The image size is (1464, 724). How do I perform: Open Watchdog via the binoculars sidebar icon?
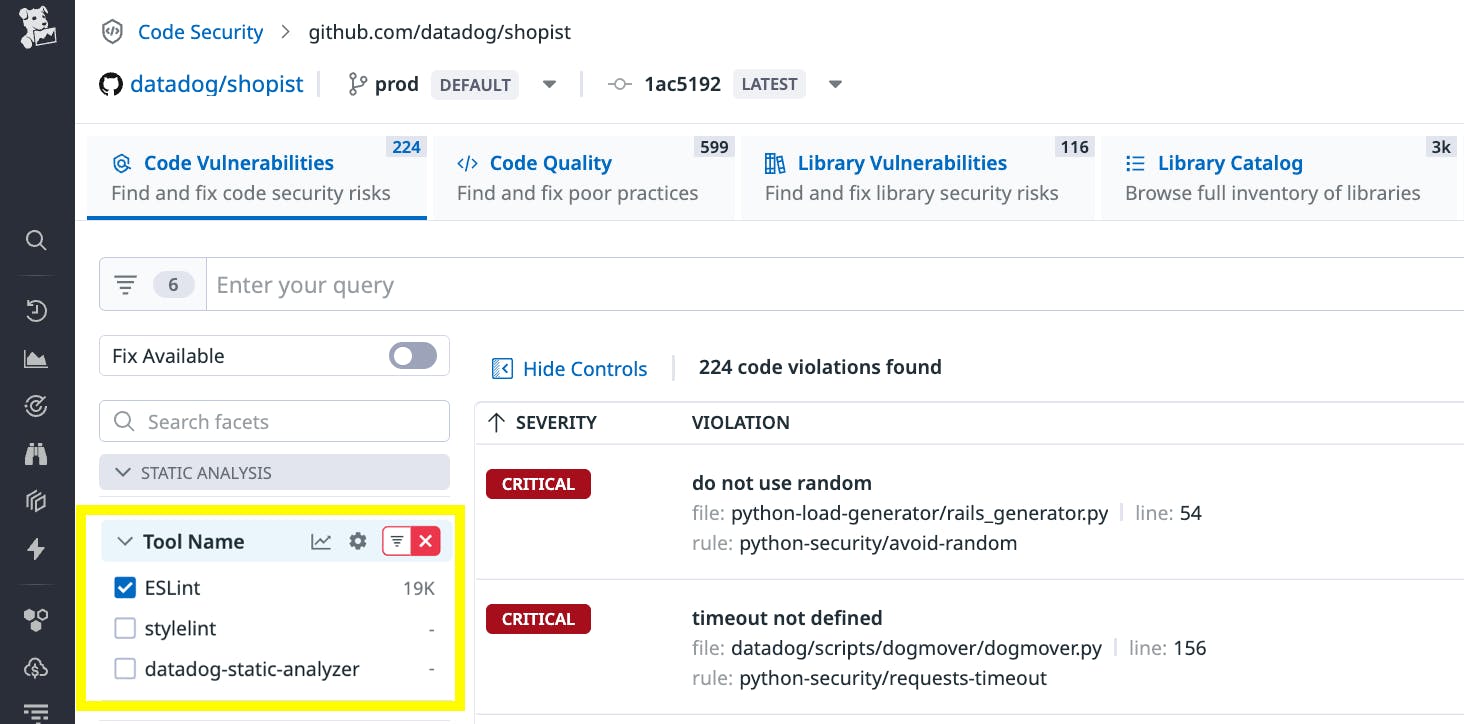pos(36,453)
